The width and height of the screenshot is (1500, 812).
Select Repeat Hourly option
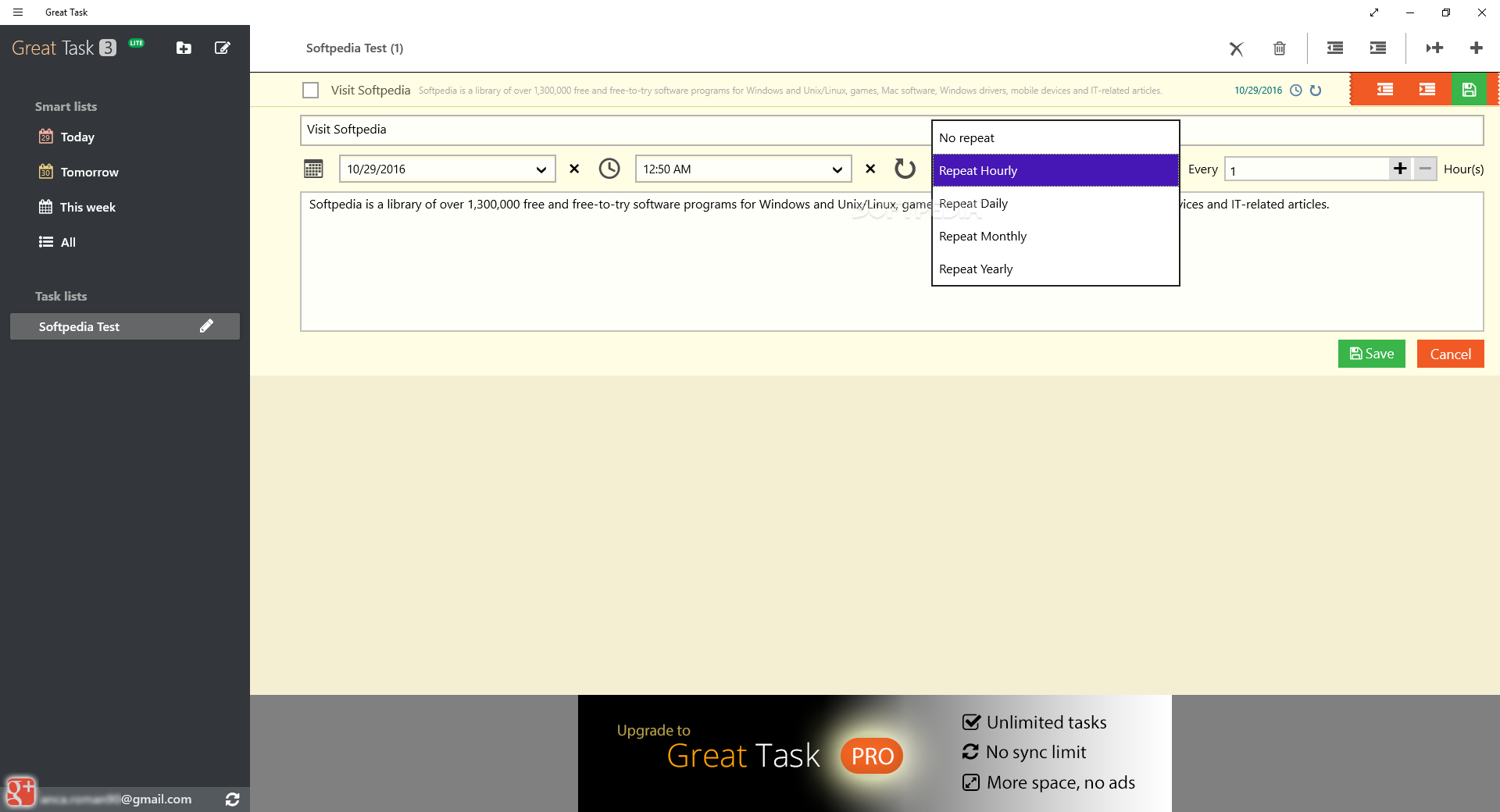coord(1055,170)
